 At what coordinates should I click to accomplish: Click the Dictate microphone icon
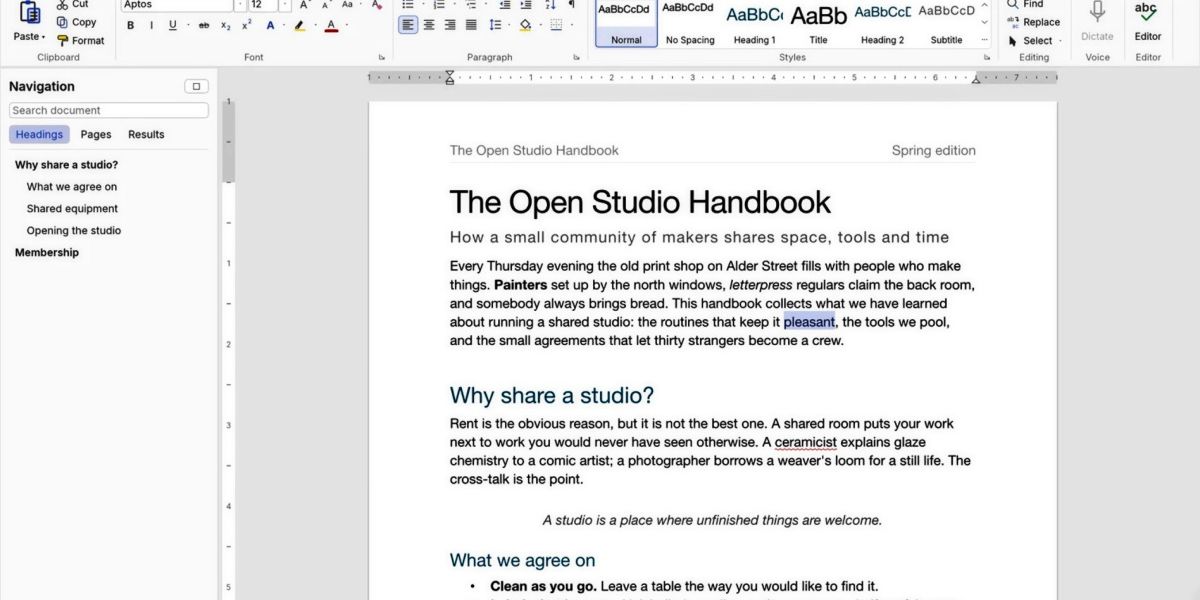[1097, 12]
